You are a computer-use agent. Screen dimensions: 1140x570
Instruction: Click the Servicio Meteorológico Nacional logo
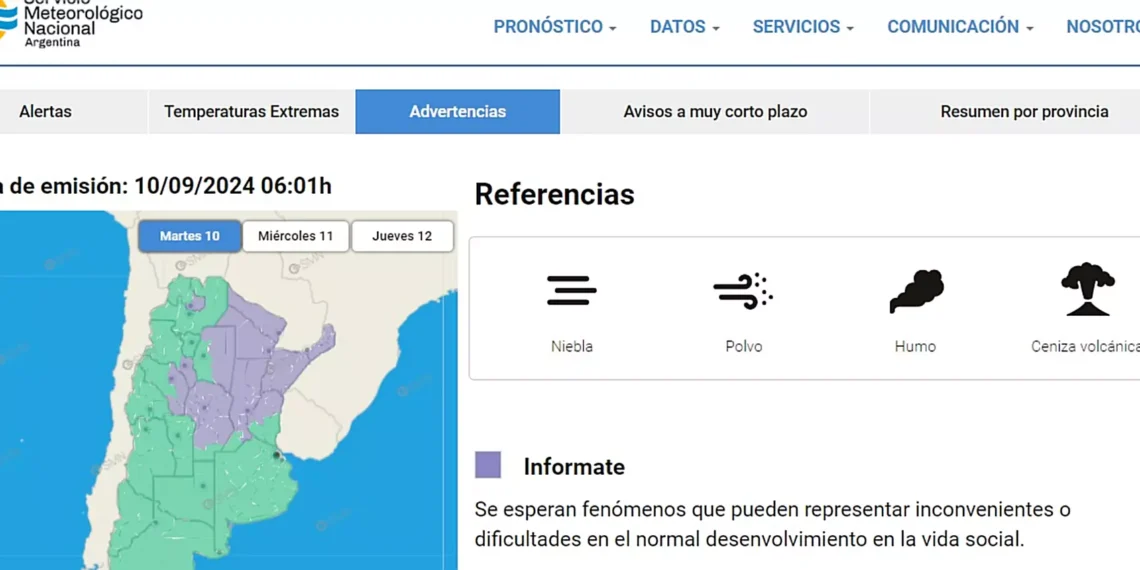tap(70, 24)
